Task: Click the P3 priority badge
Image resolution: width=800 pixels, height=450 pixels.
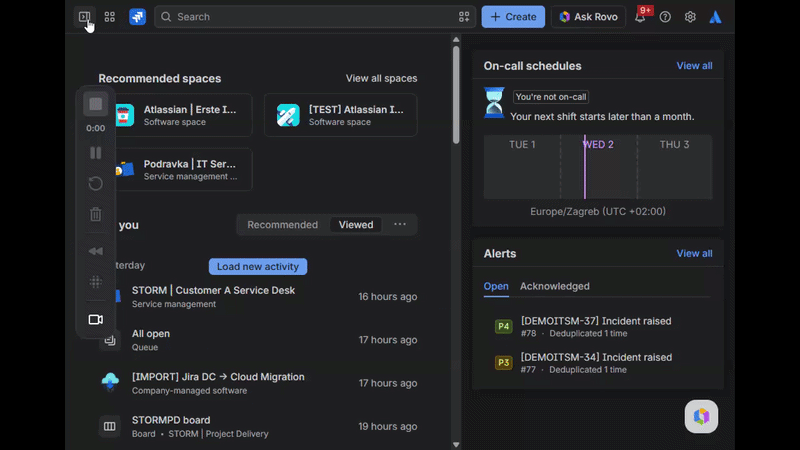Action: pyautogui.click(x=504, y=363)
